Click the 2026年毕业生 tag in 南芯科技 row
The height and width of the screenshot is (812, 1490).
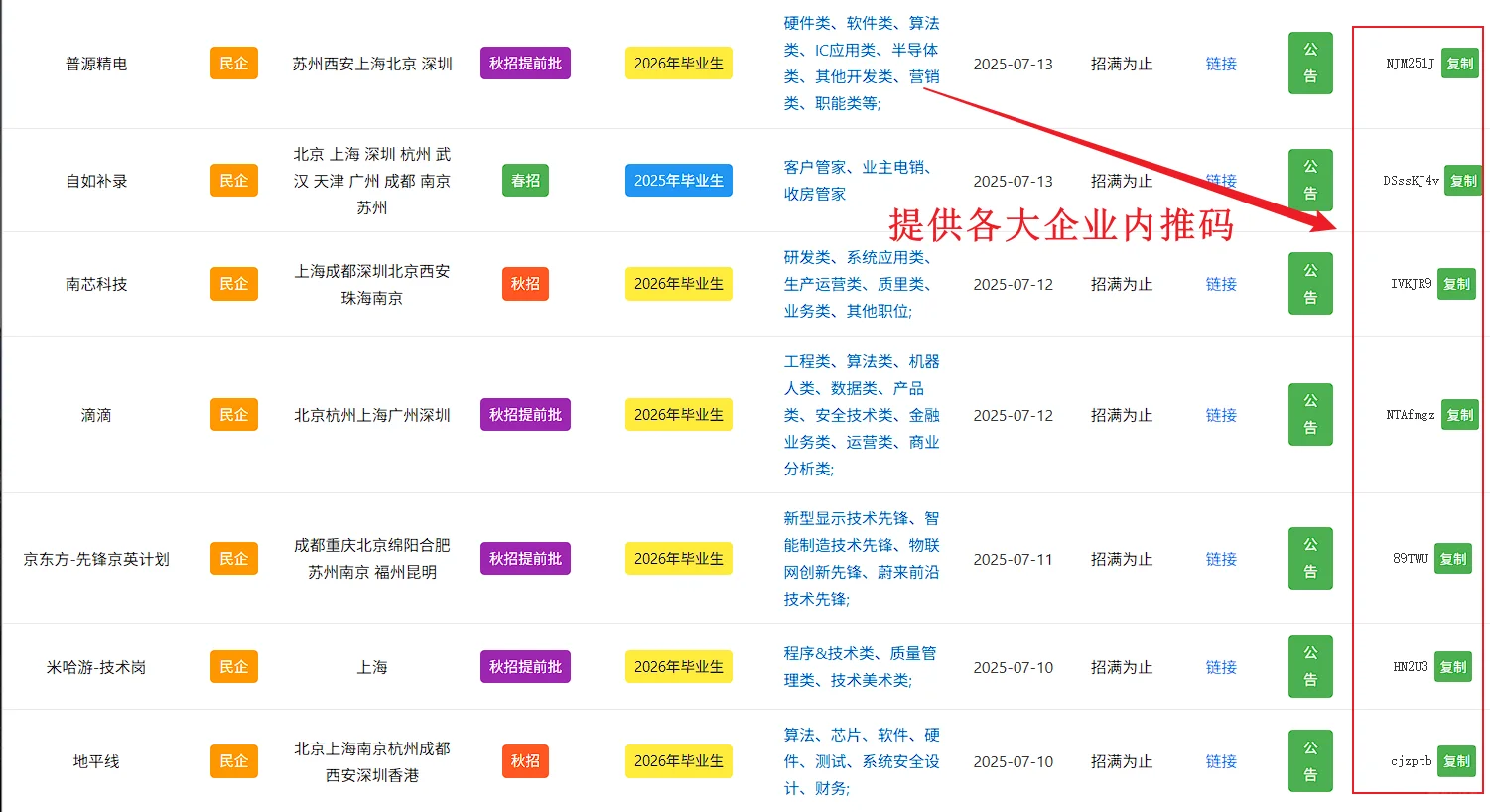(x=679, y=284)
